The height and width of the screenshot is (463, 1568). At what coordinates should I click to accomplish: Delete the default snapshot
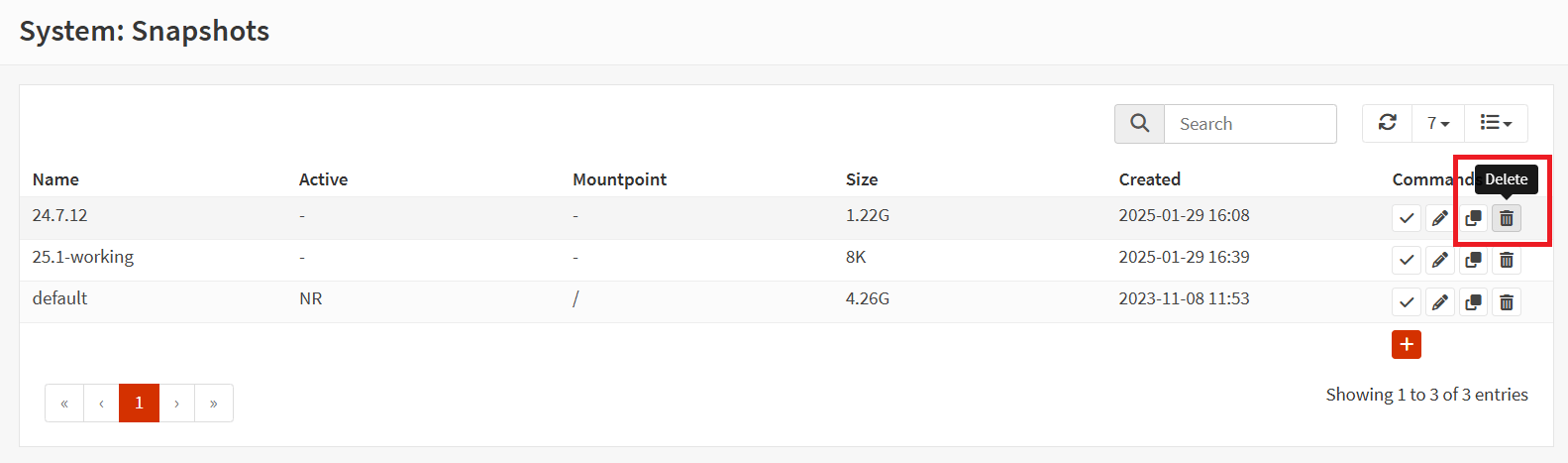pos(1507,301)
